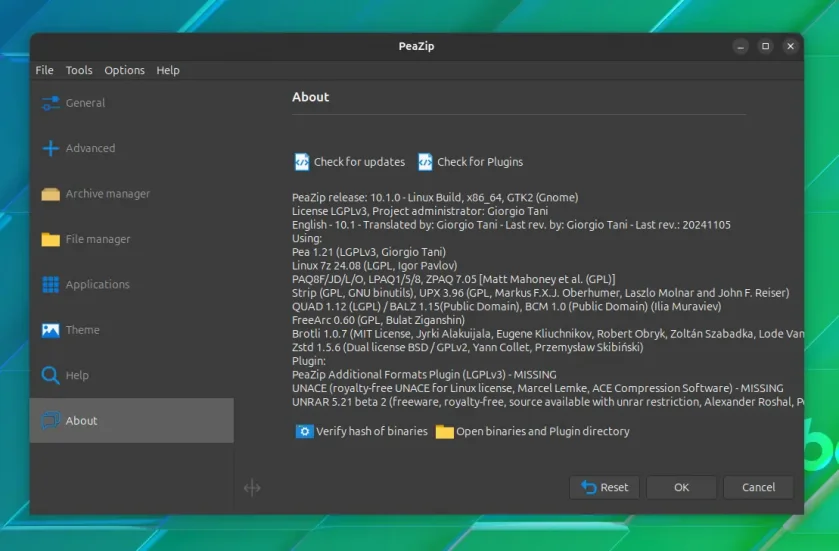Viewport: 840px width, 551px height.
Task: Click the Advanced plus icon
Action: tap(50, 148)
